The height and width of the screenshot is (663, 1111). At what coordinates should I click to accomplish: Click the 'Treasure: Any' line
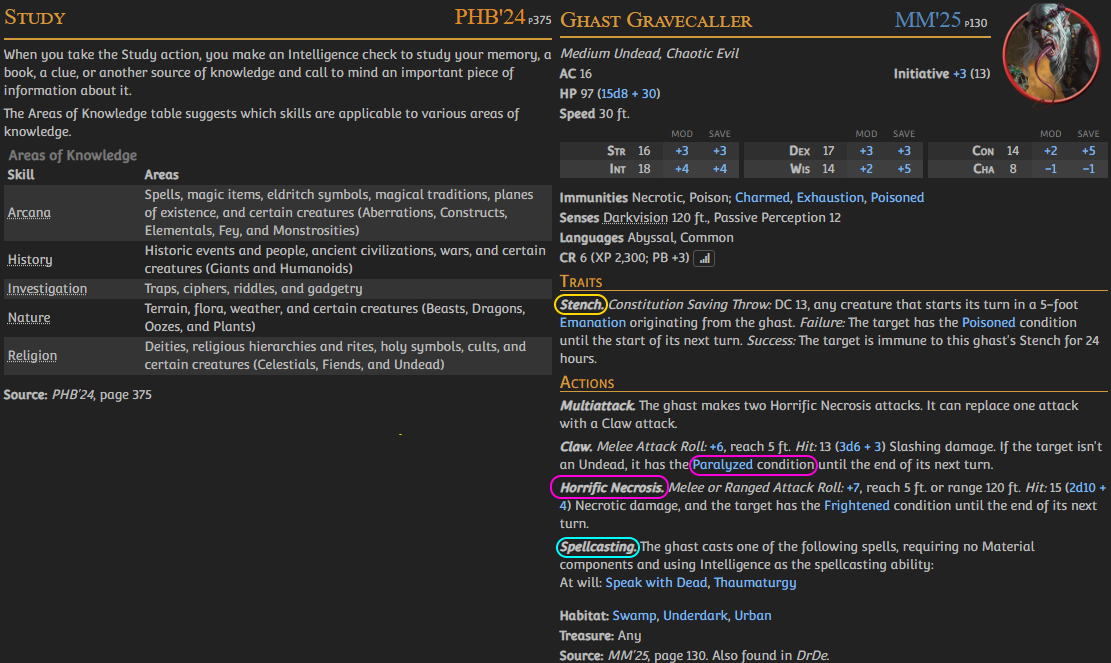600,635
